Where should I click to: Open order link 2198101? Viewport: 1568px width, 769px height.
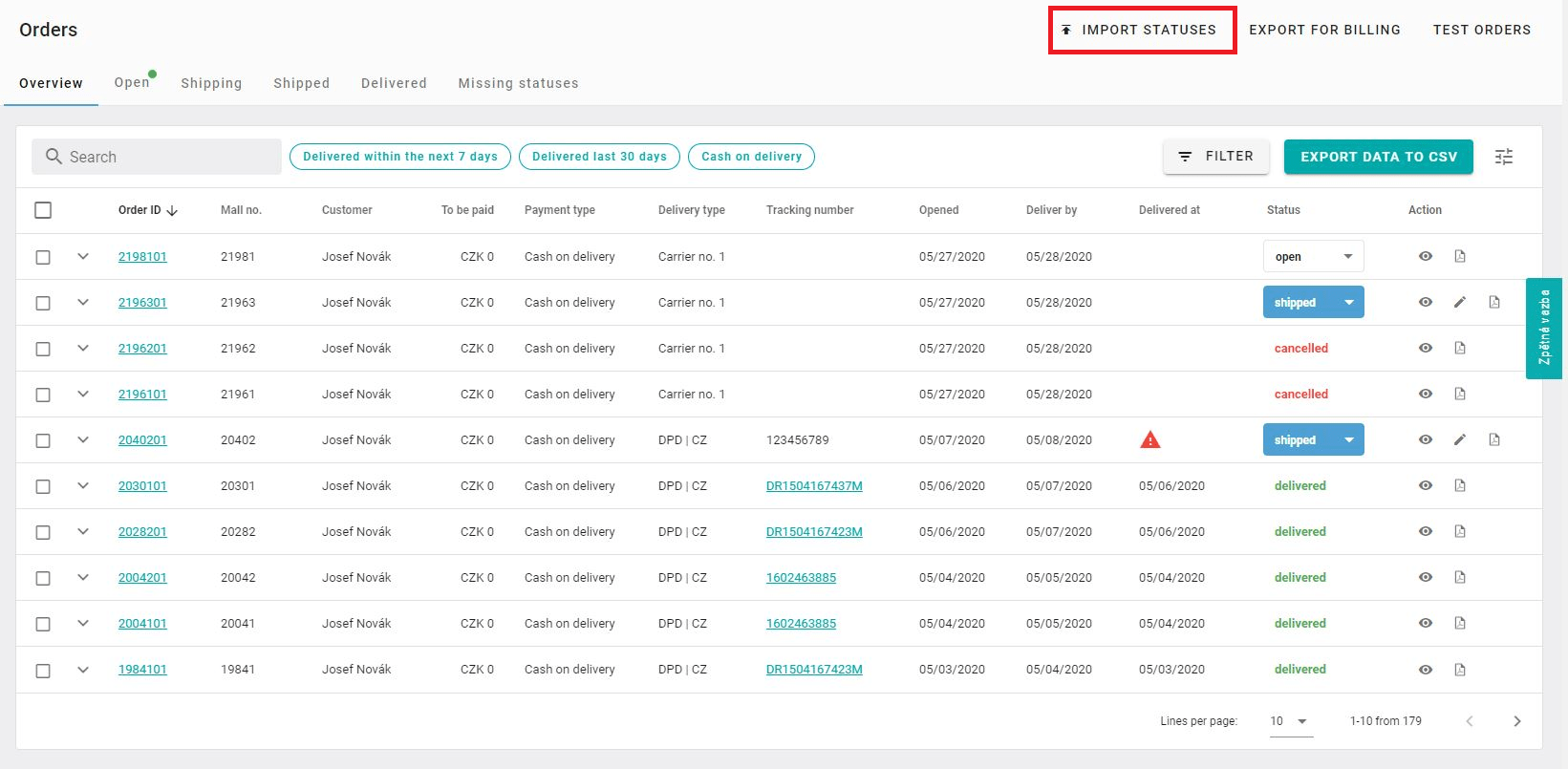[x=142, y=256]
